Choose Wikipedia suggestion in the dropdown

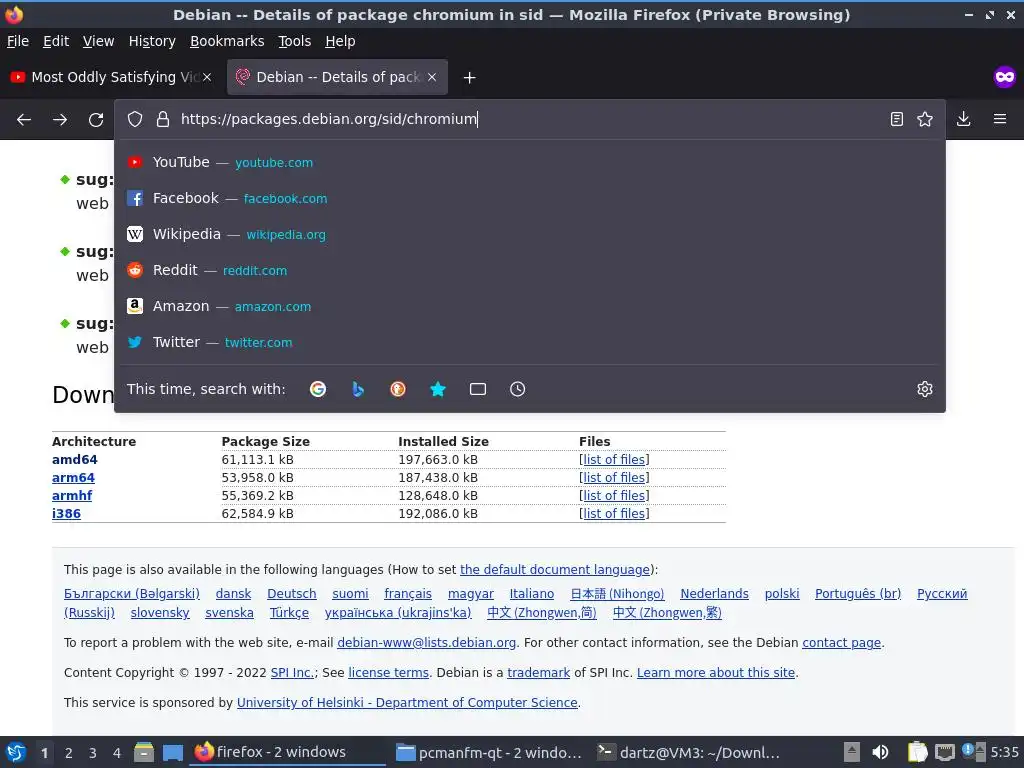[530, 234]
